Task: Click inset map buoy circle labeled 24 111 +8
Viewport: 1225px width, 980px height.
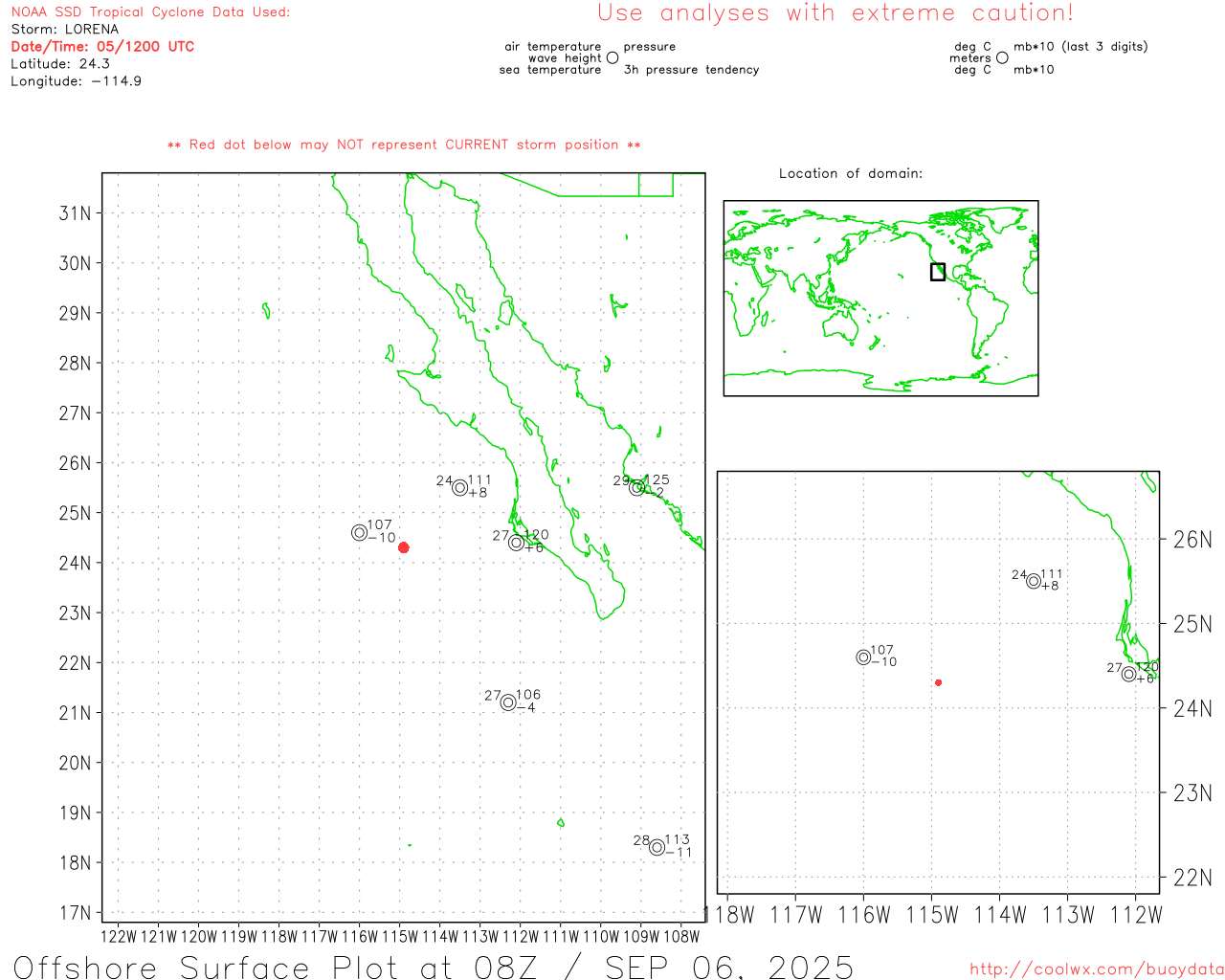Action: [x=1034, y=581]
